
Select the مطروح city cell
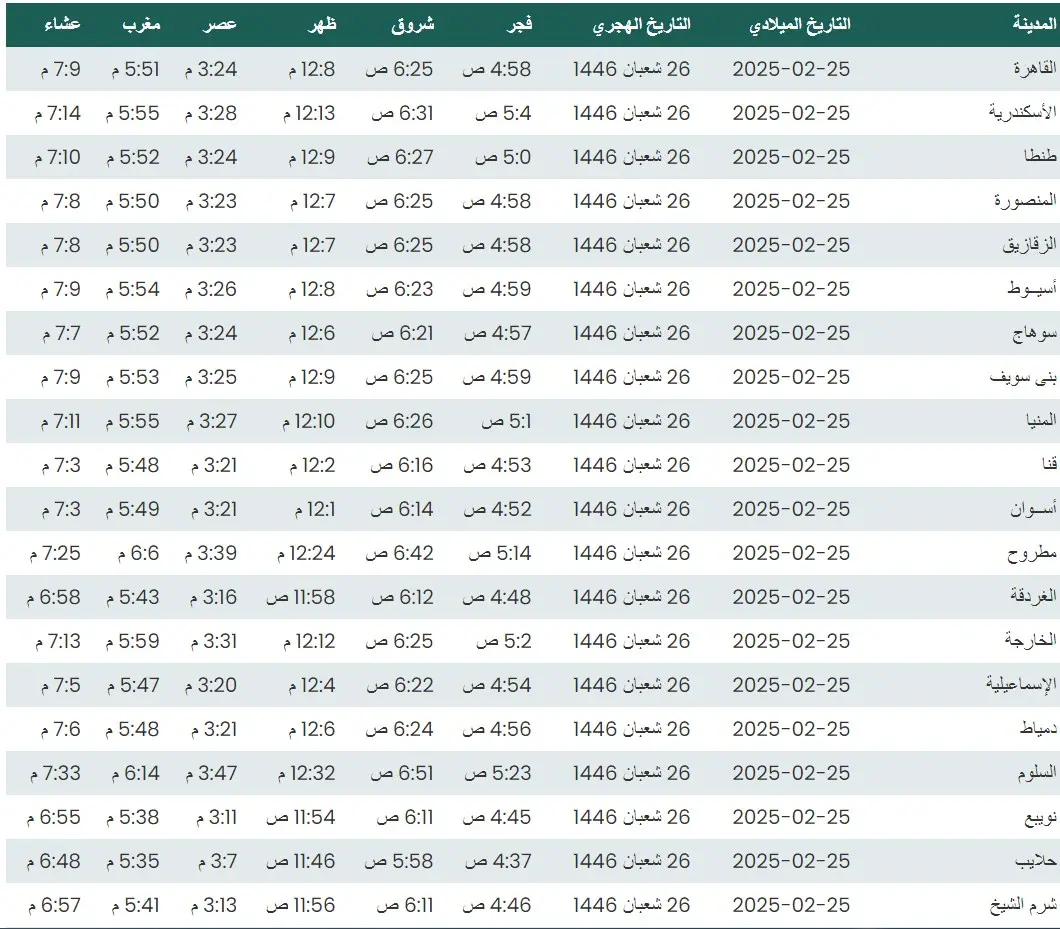(x=1032, y=552)
